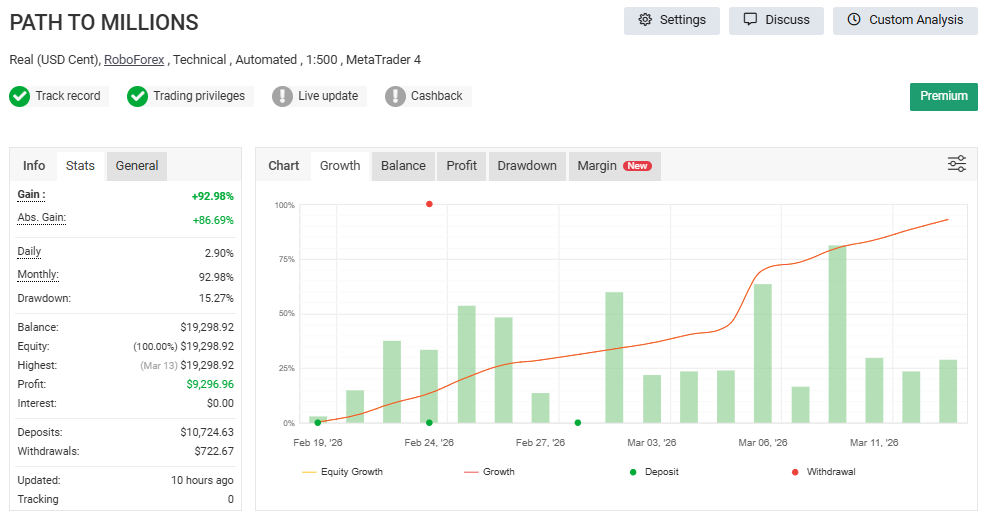Open the RoboForex broker link
Image resolution: width=989 pixels, height=513 pixels.
[x=134, y=60]
